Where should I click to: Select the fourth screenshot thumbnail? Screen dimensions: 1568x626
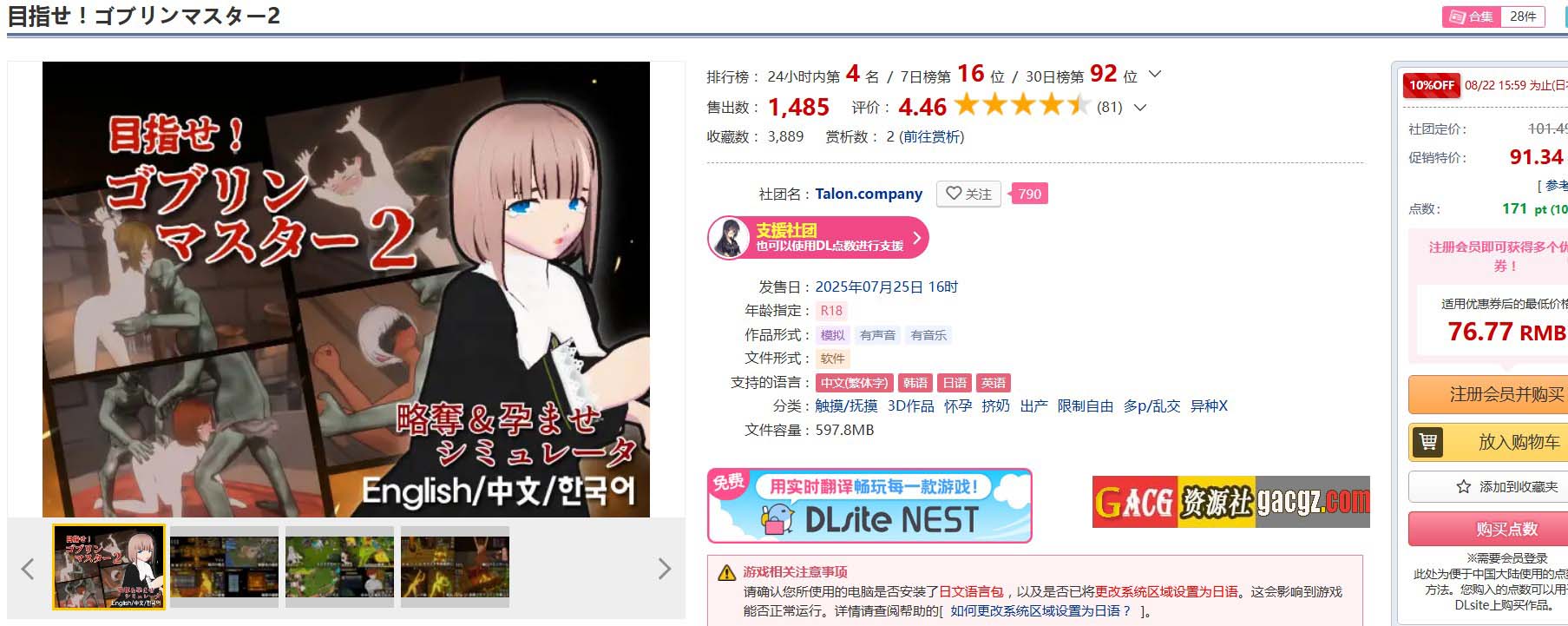click(x=455, y=567)
